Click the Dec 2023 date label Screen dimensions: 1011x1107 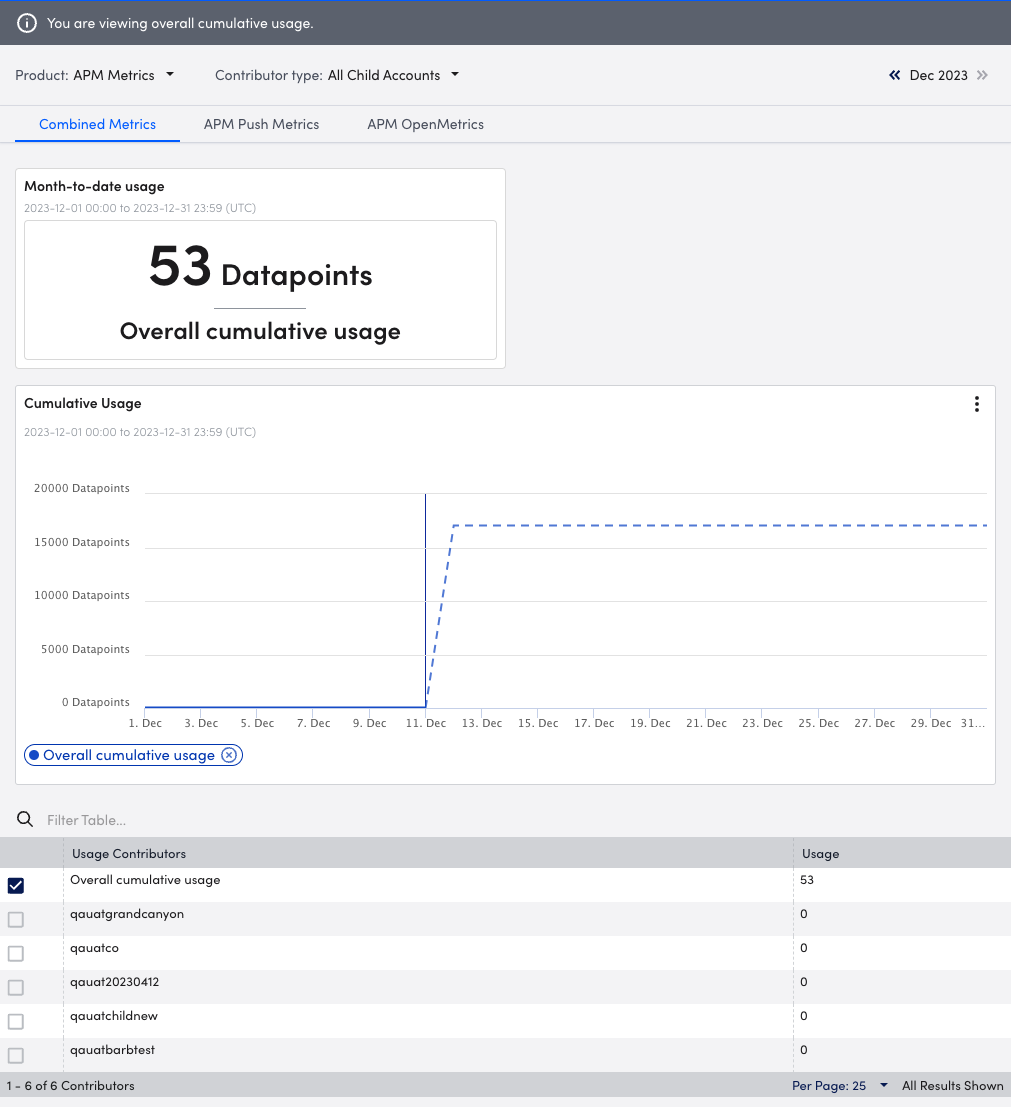(x=938, y=75)
